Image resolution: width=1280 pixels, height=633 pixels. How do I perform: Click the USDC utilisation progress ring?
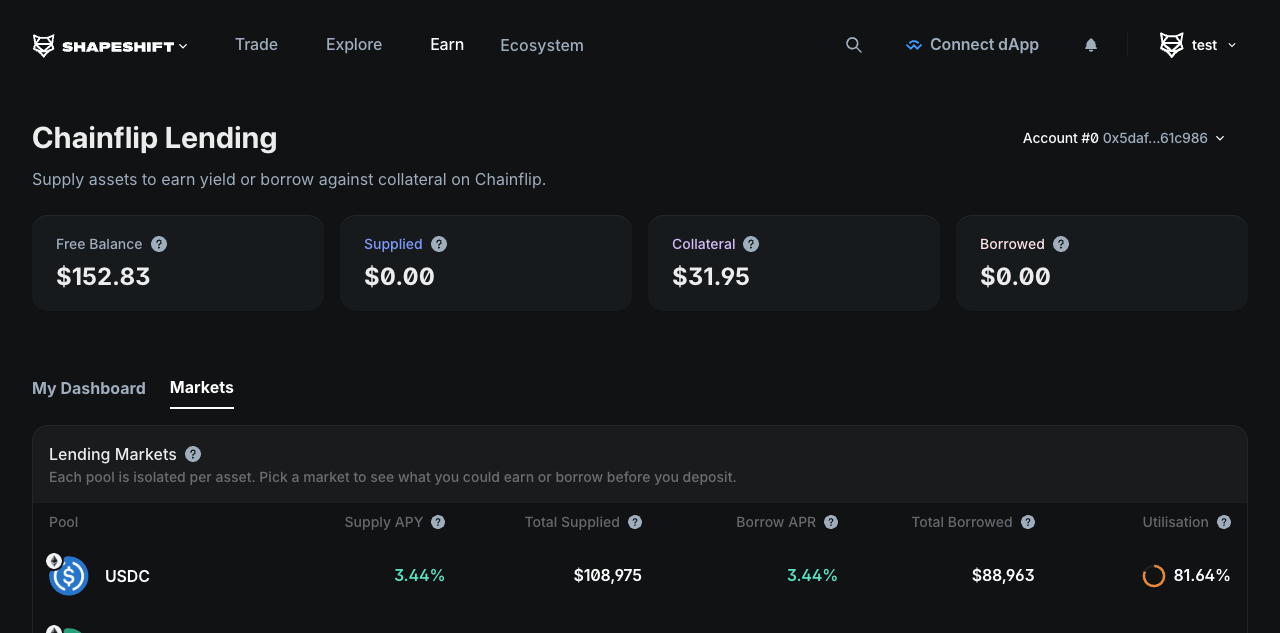click(x=1154, y=576)
